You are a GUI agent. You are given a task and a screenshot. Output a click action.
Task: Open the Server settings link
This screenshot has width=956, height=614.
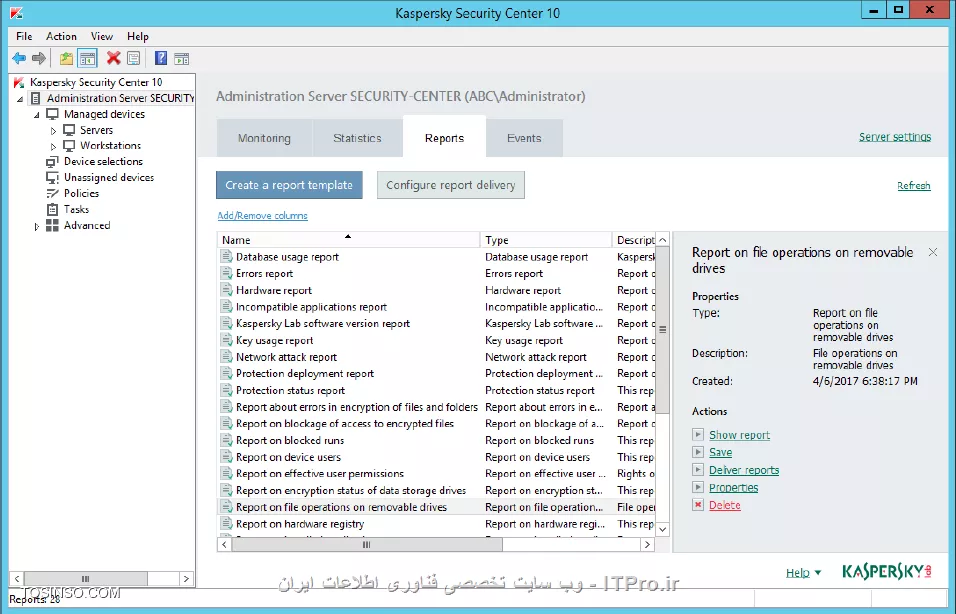[895, 137]
